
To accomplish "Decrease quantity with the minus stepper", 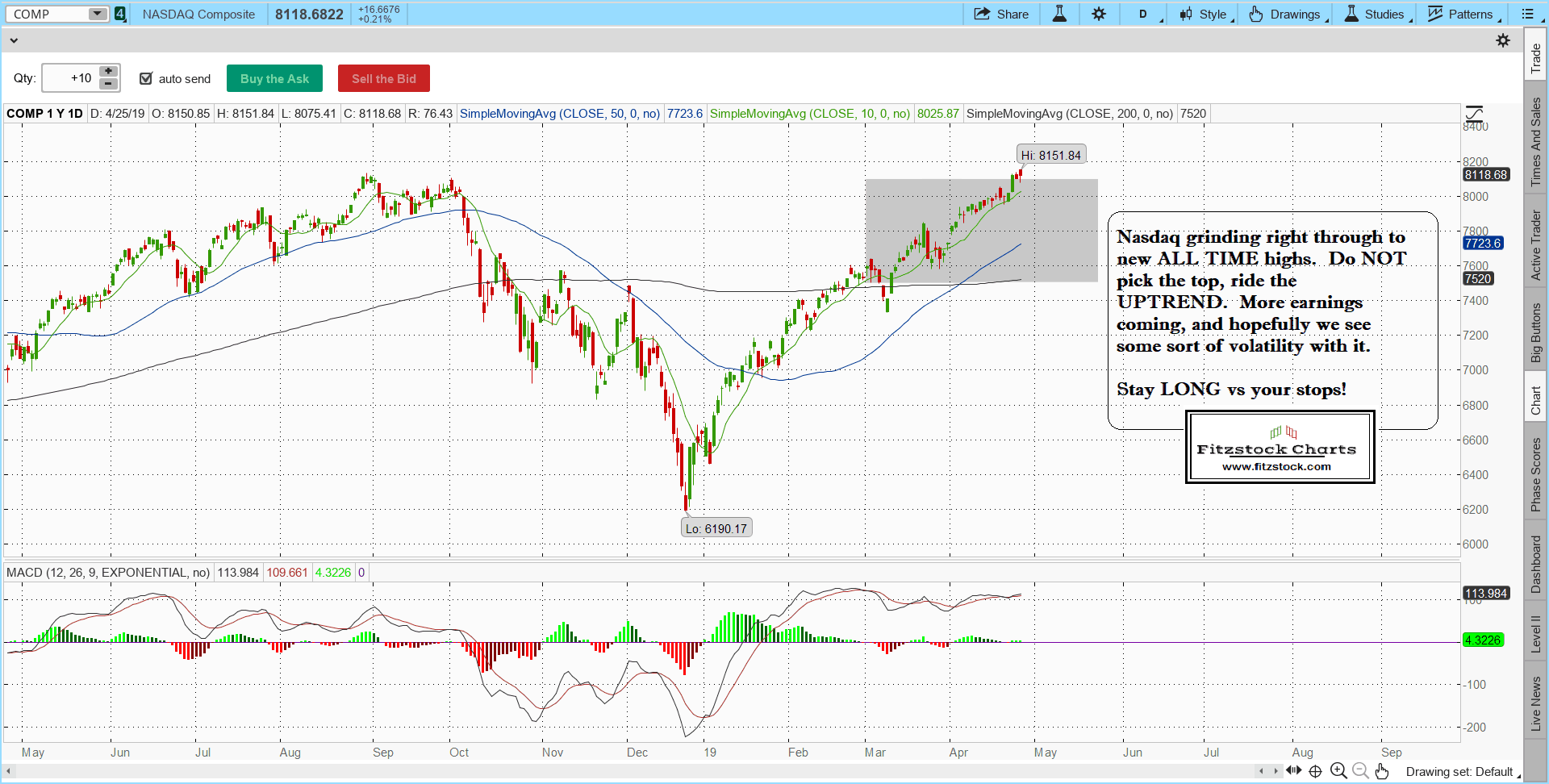I will click(x=108, y=84).
